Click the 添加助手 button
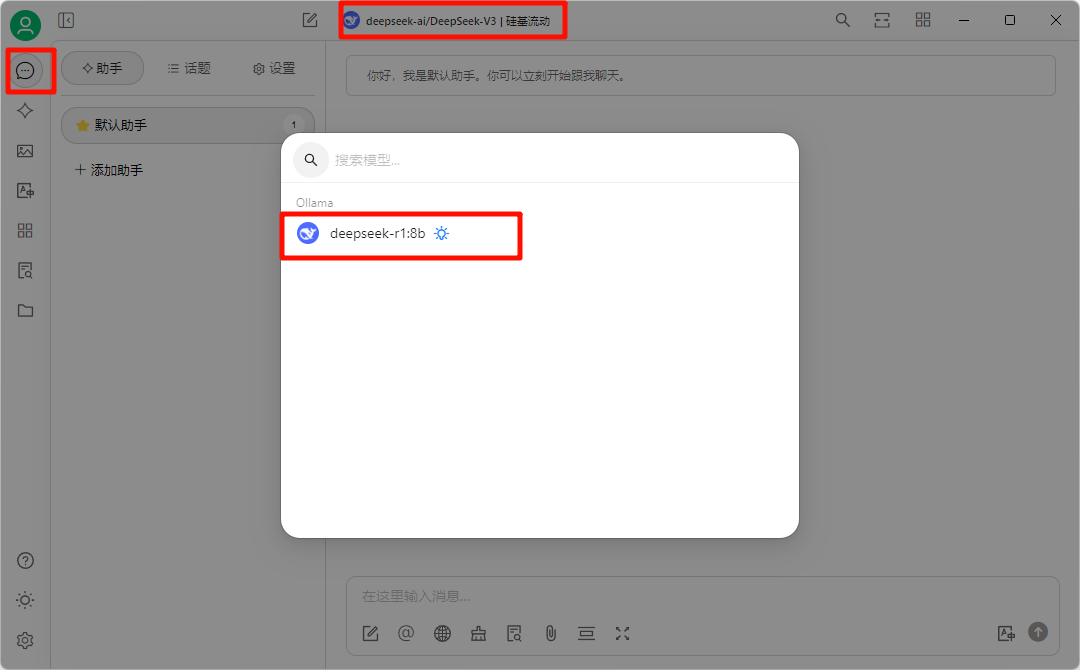The image size is (1080, 670). pos(109,170)
